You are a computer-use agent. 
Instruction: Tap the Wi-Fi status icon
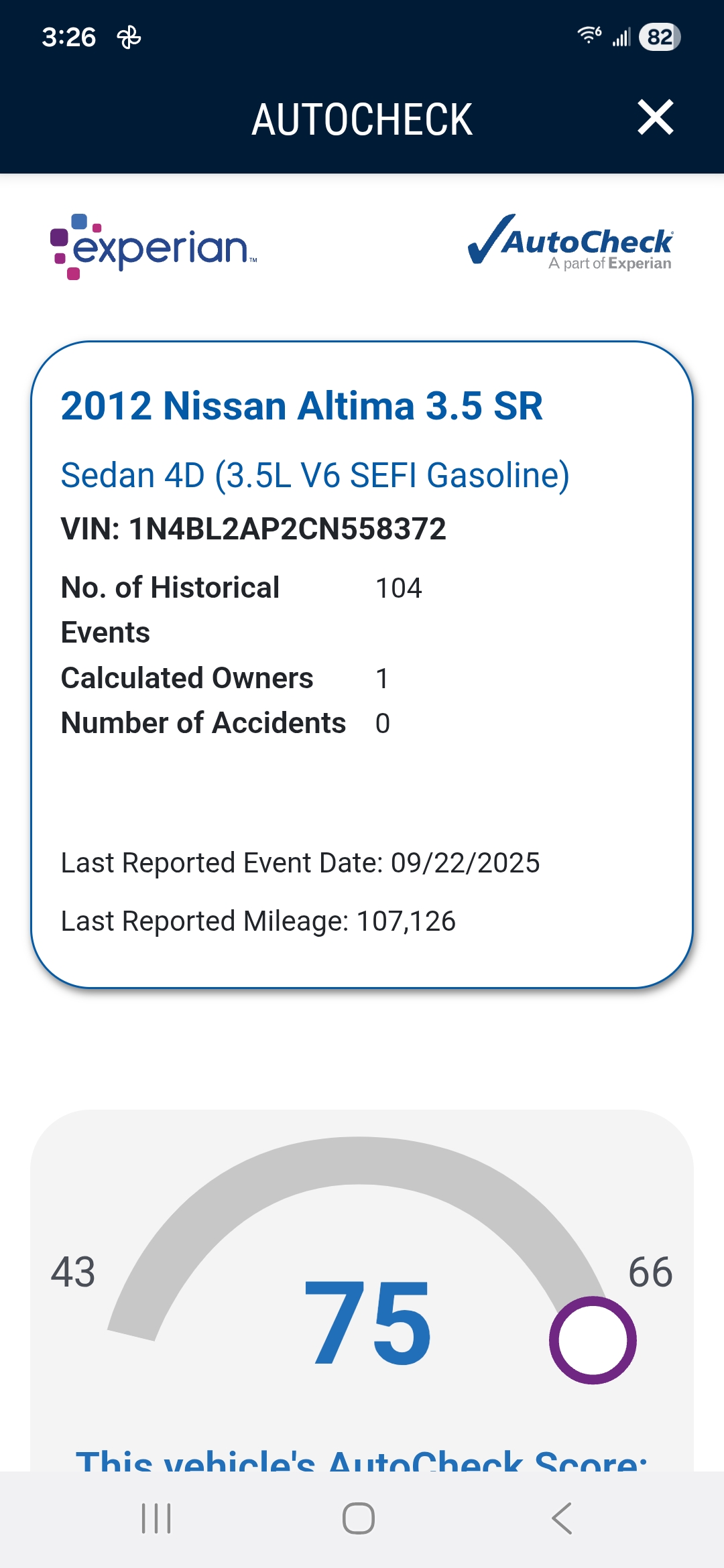[589, 36]
